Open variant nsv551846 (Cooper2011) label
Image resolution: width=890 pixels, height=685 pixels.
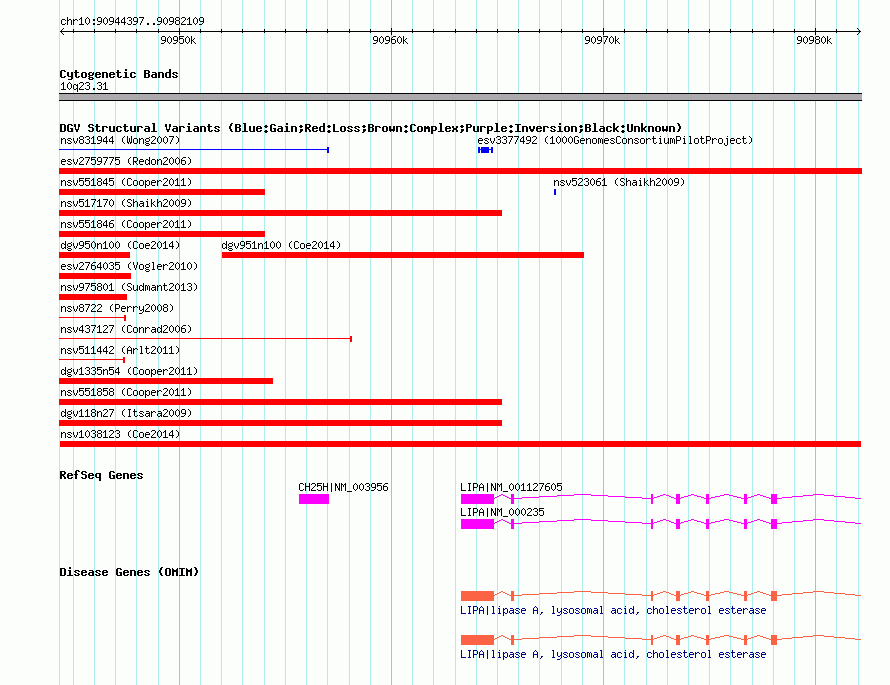tap(126, 224)
